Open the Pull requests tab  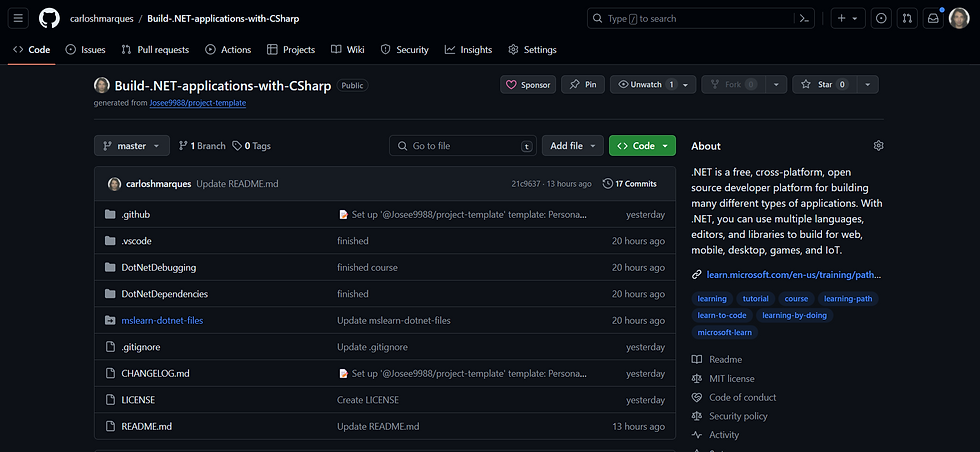pyautogui.click(x=155, y=49)
